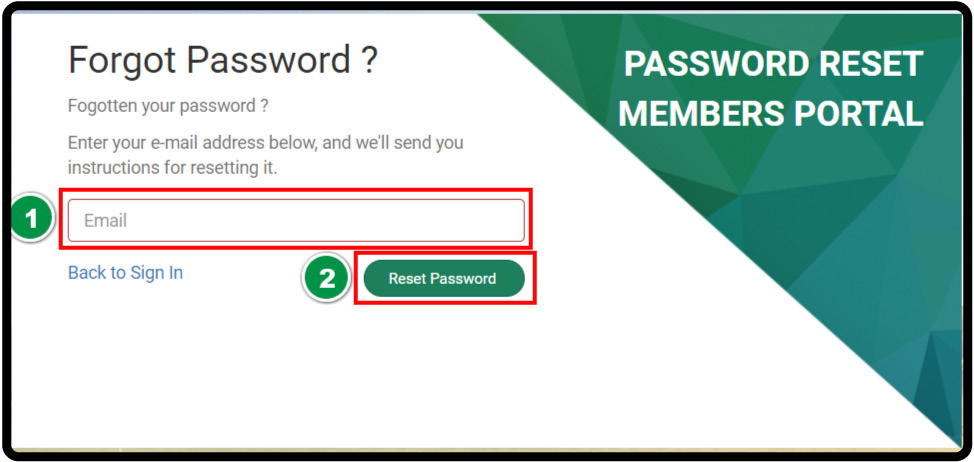Click the question mark ending the heading
Image resolution: width=974 pixels, height=462 pixels.
[x=369, y=62]
